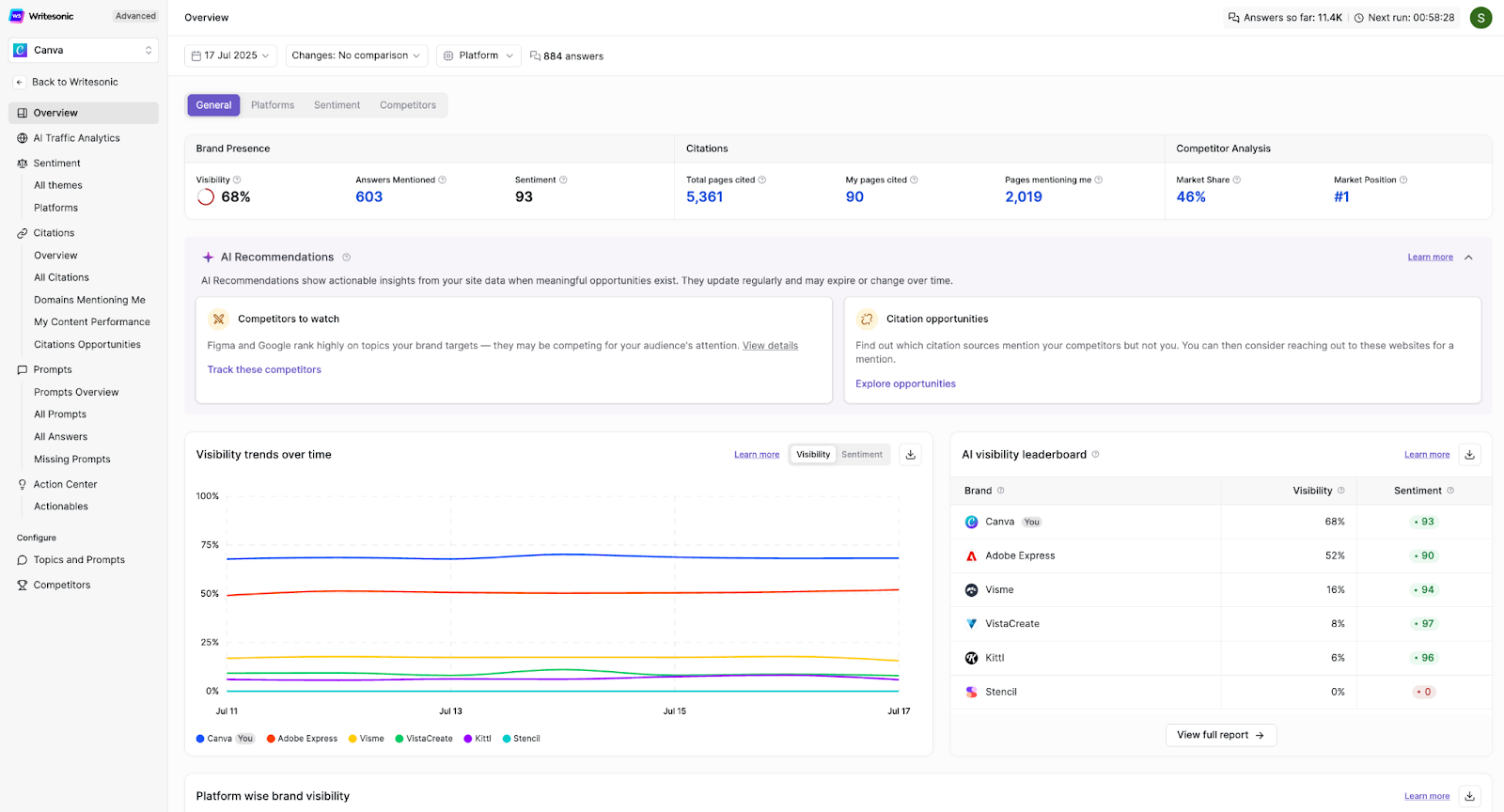Download Platform wise brand visibility data
The image size is (1504, 812).
point(1469,796)
